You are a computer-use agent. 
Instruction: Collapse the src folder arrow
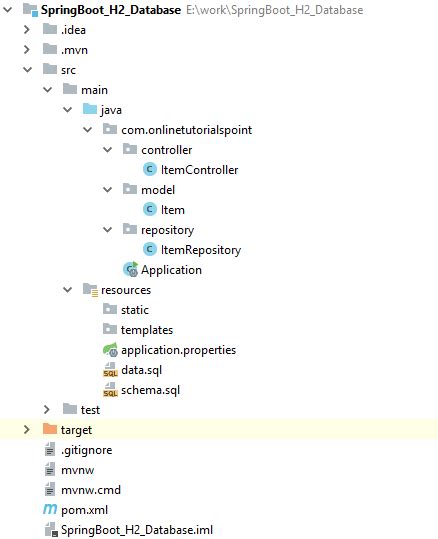click(x=27, y=70)
